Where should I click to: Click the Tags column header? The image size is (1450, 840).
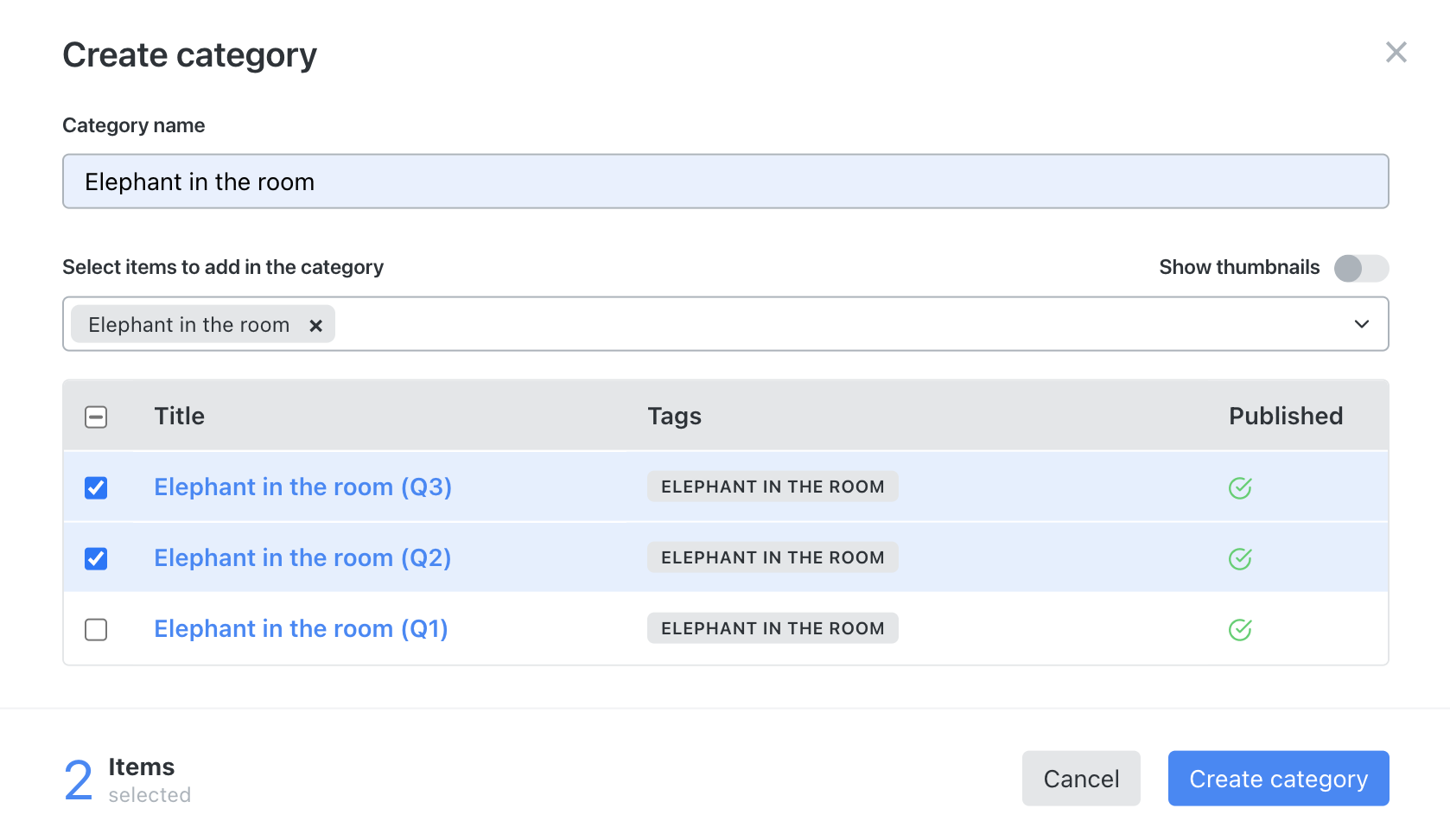[674, 417]
